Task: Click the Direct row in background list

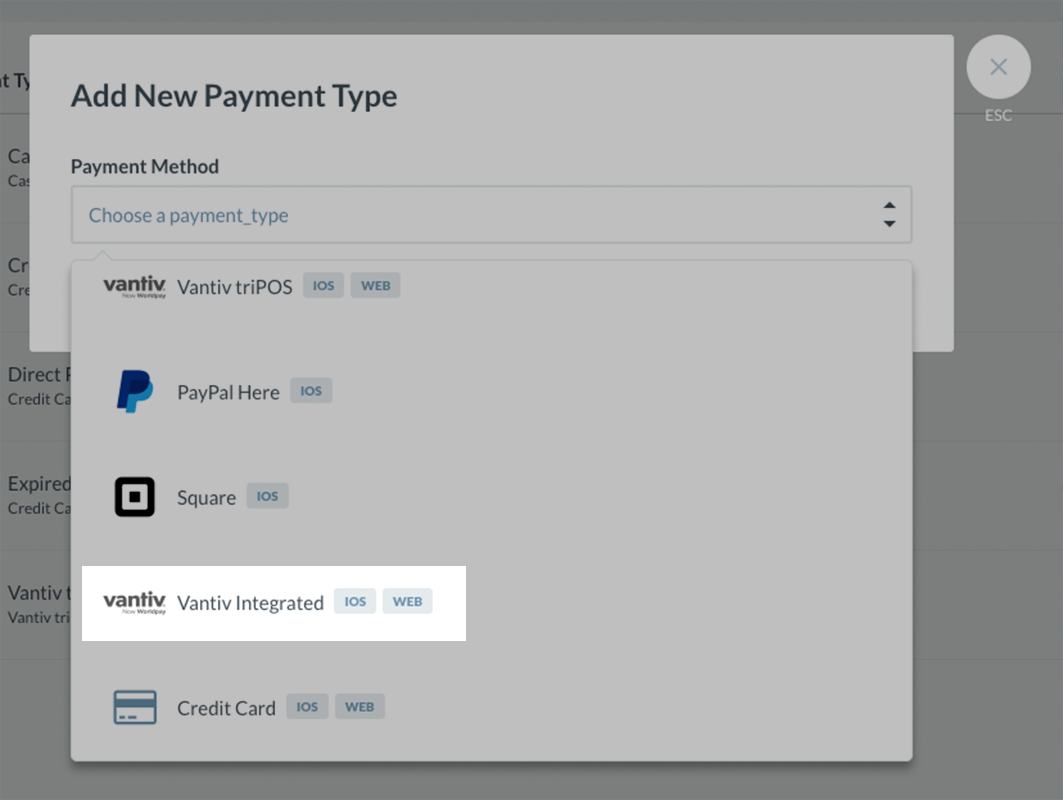Action: (x=35, y=386)
